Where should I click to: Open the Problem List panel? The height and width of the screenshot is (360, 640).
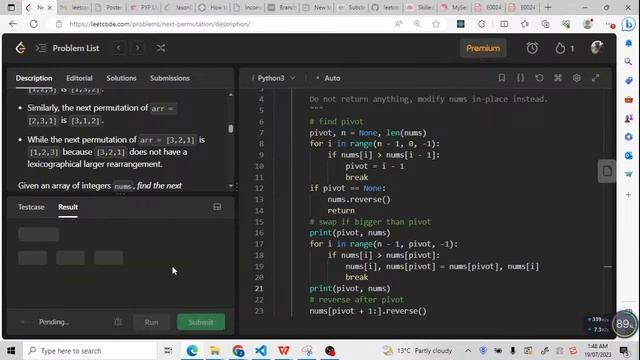tap(68, 48)
